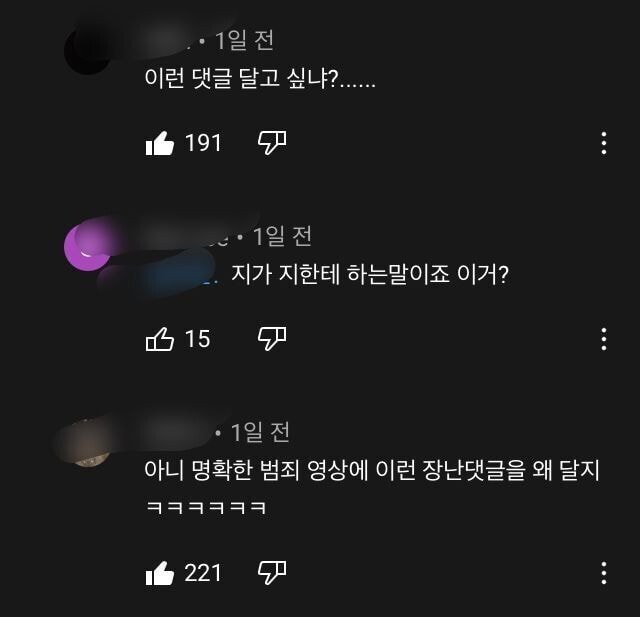Click the 15 like count number
The image size is (640, 617).
coord(198,339)
